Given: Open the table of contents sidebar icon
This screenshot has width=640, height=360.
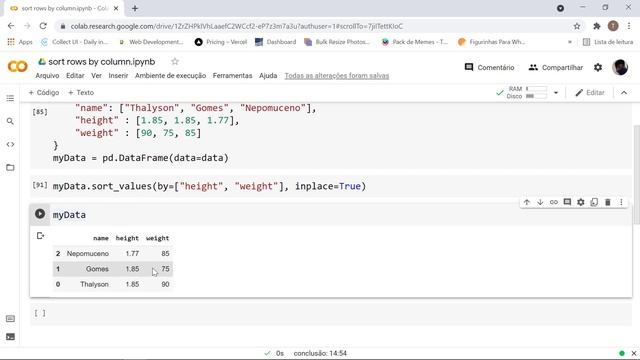Looking at the screenshot, I should [10, 98].
